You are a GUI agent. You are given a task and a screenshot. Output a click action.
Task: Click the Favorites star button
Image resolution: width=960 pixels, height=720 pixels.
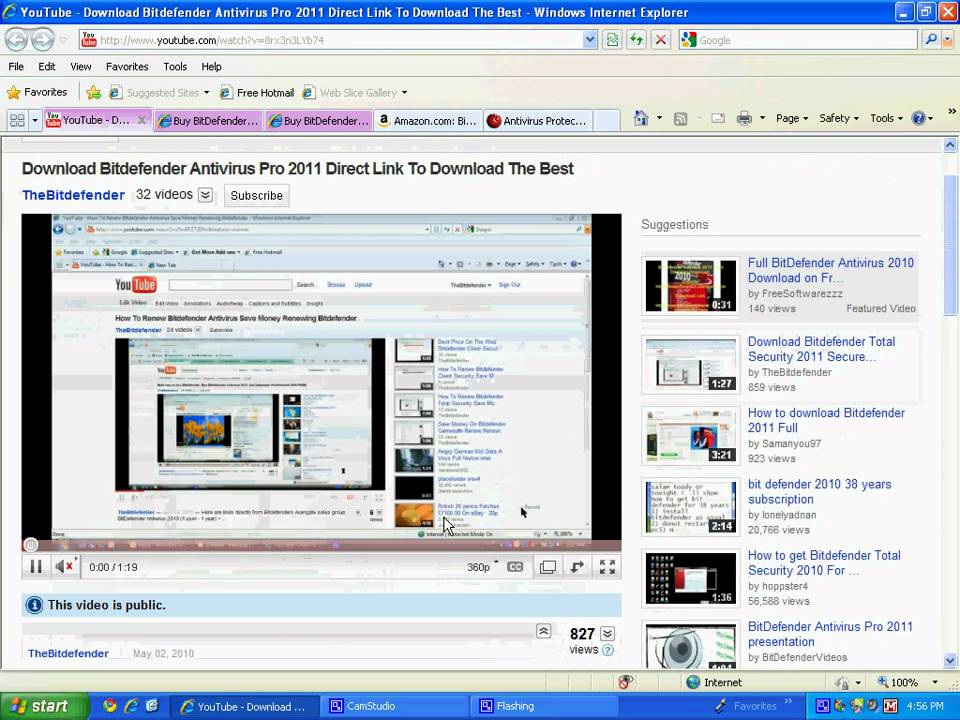tap(37, 92)
